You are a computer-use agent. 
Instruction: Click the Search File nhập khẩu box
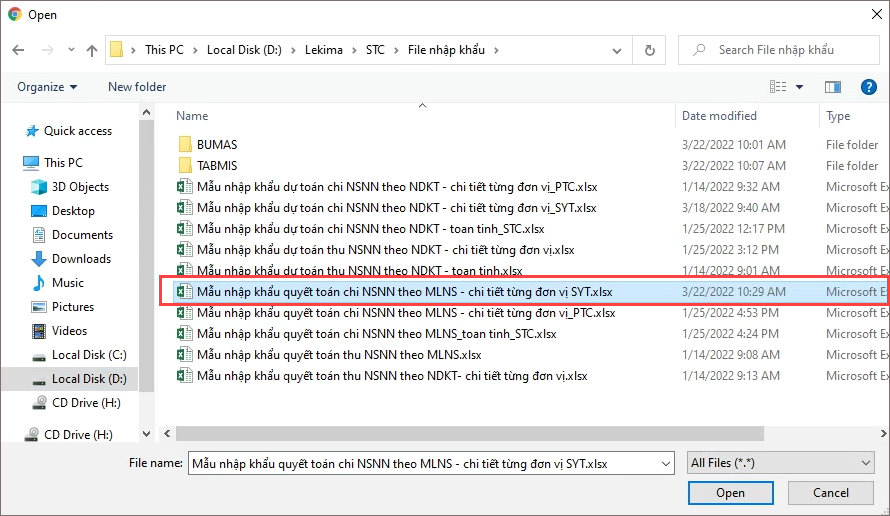779,50
